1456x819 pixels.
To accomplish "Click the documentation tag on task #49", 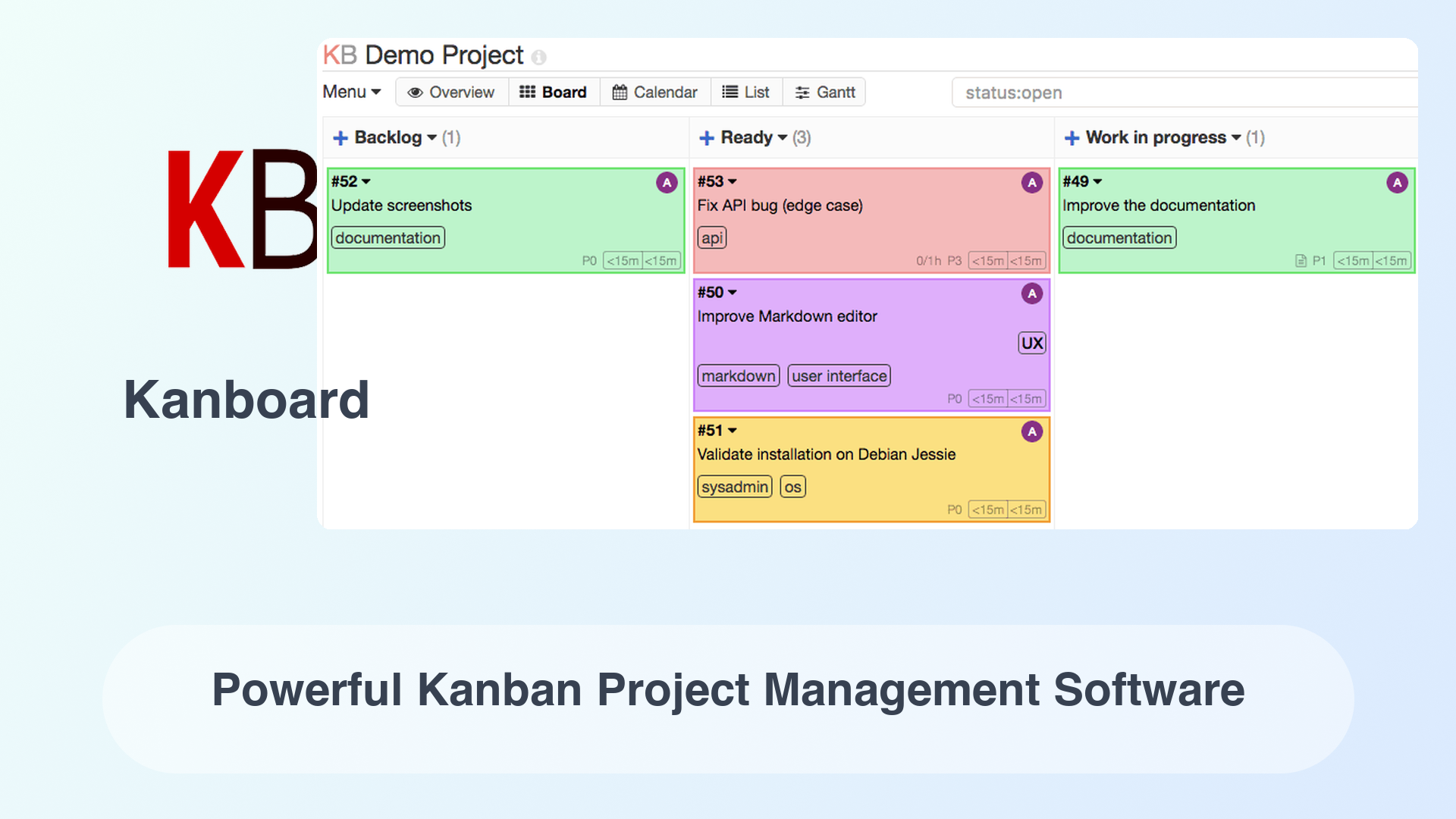I will 1119,238.
